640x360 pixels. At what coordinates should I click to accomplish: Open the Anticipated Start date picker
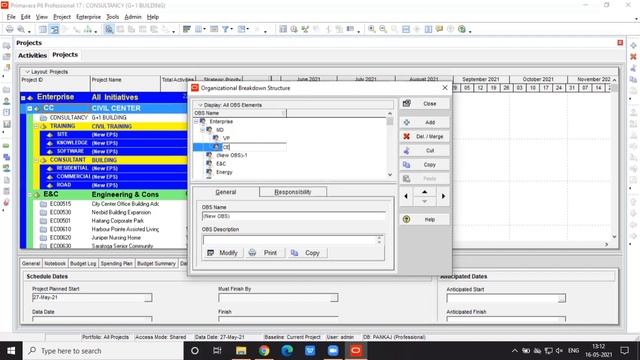click(562, 298)
